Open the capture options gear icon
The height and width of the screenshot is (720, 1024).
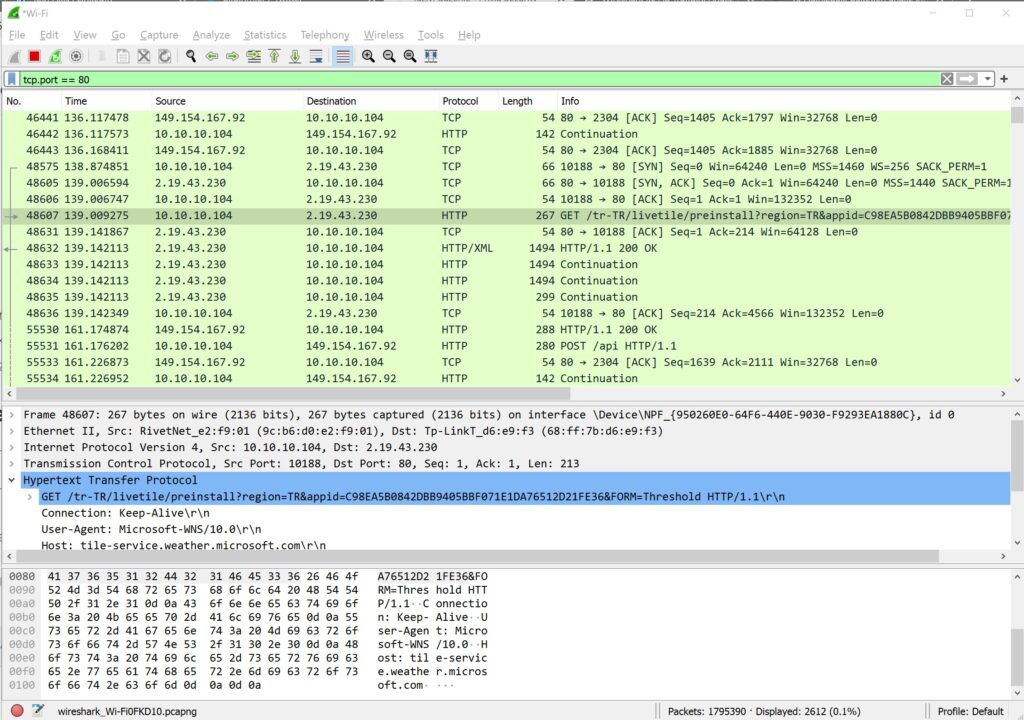coord(76,57)
